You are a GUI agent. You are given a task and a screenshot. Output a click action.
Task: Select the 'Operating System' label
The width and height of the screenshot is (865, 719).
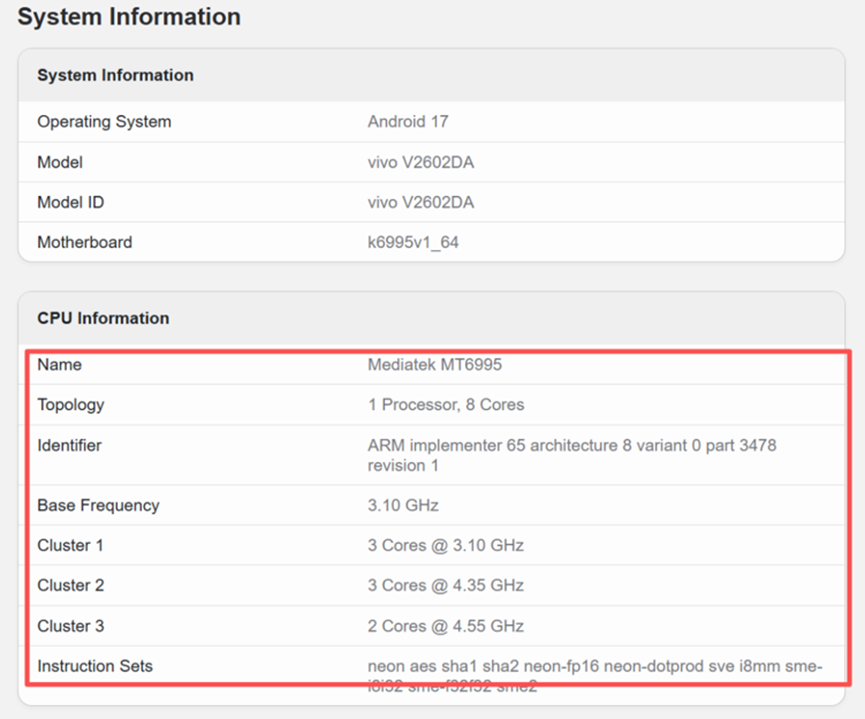click(104, 121)
